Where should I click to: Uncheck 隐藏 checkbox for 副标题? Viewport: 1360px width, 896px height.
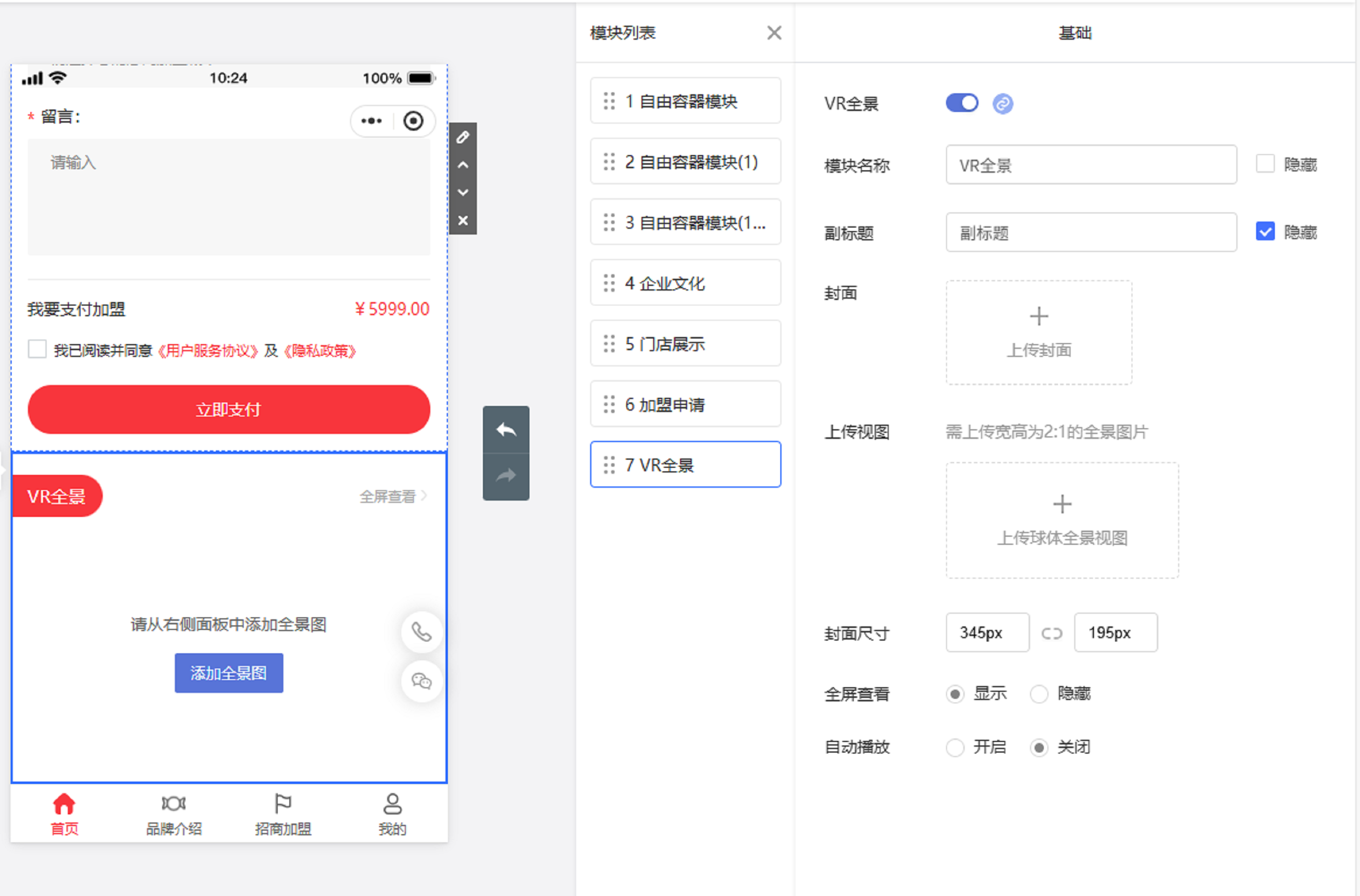click(1265, 232)
